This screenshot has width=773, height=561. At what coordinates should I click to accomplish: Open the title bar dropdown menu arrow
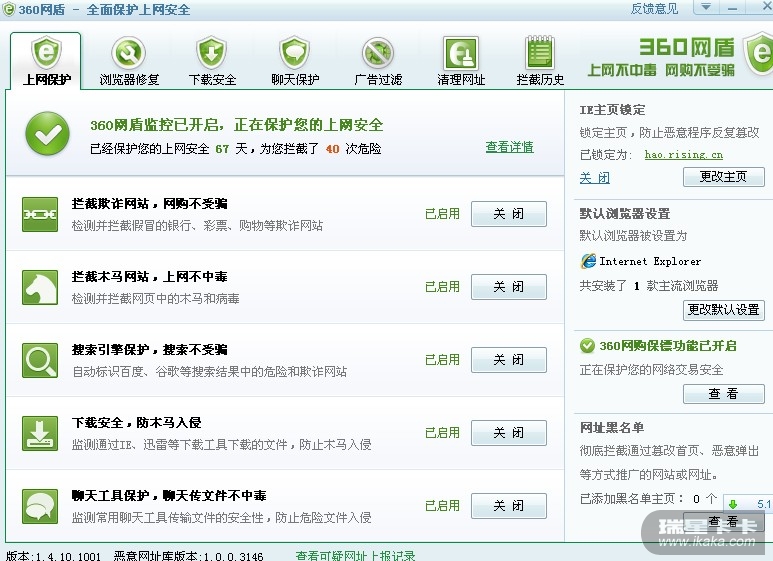point(706,7)
